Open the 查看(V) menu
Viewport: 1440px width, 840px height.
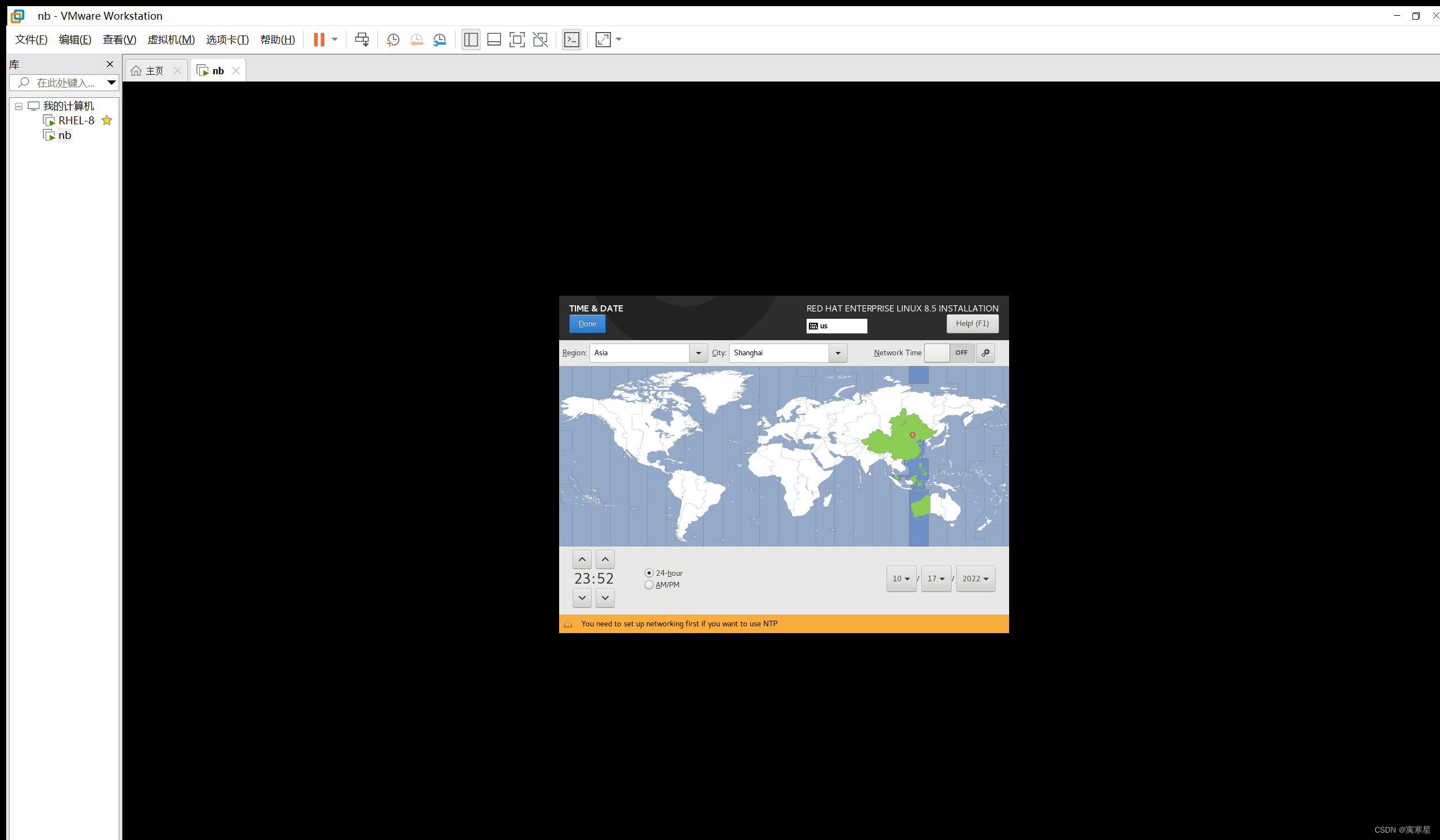[x=119, y=39]
